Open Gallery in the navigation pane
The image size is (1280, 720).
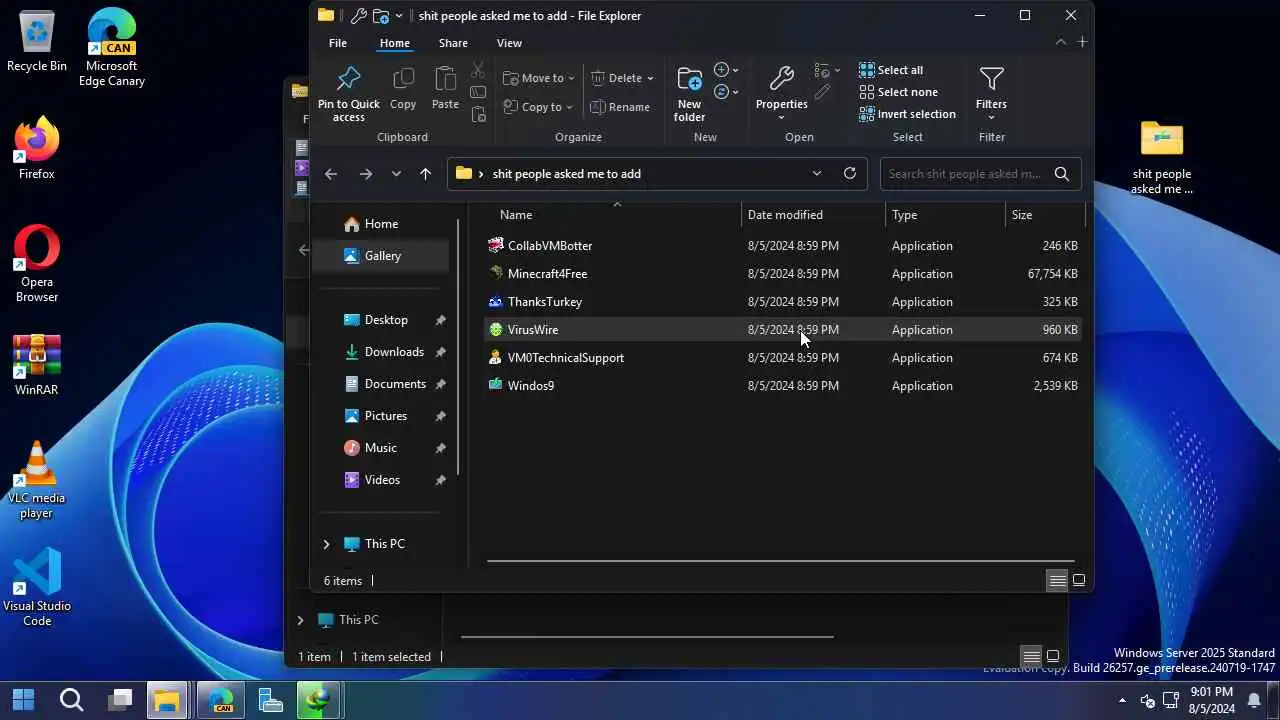click(x=383, y=256)
